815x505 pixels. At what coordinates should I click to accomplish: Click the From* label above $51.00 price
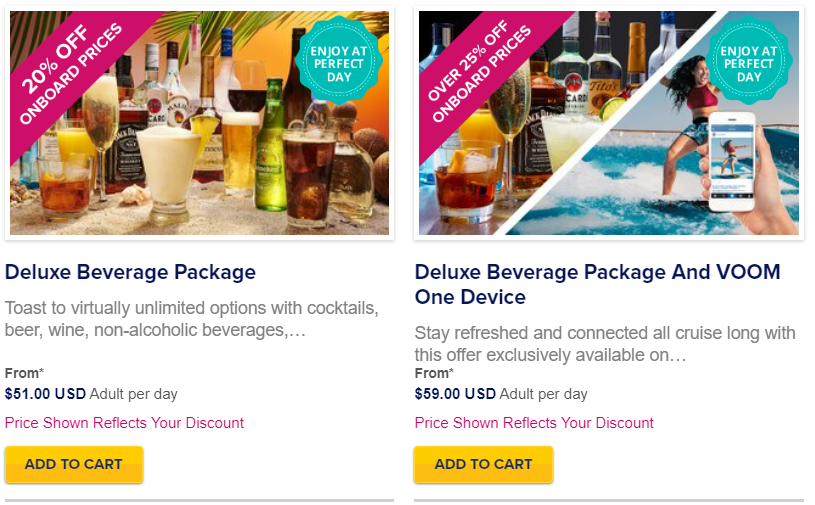24,373
